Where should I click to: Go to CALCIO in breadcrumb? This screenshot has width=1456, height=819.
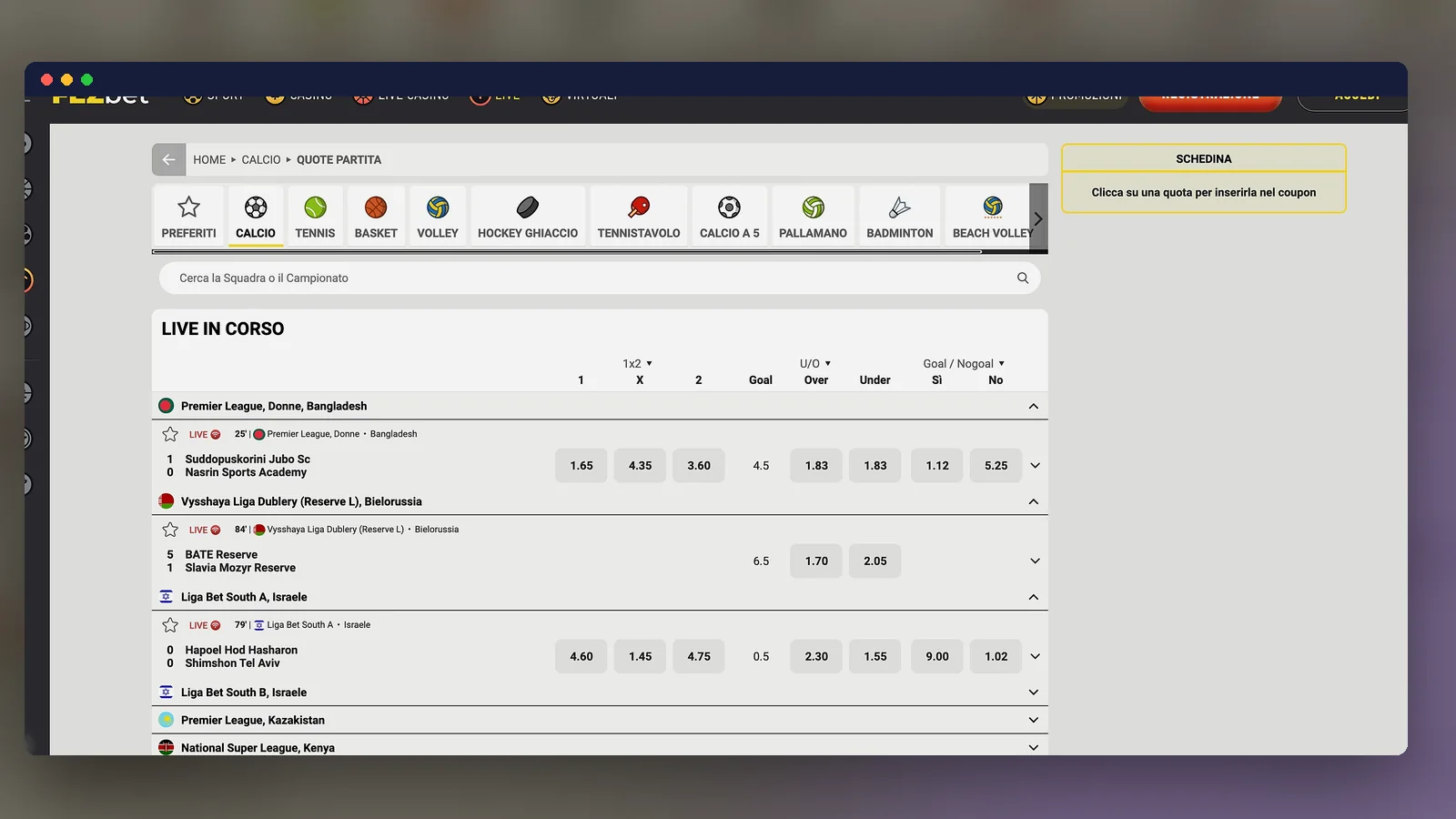point(261,159)
